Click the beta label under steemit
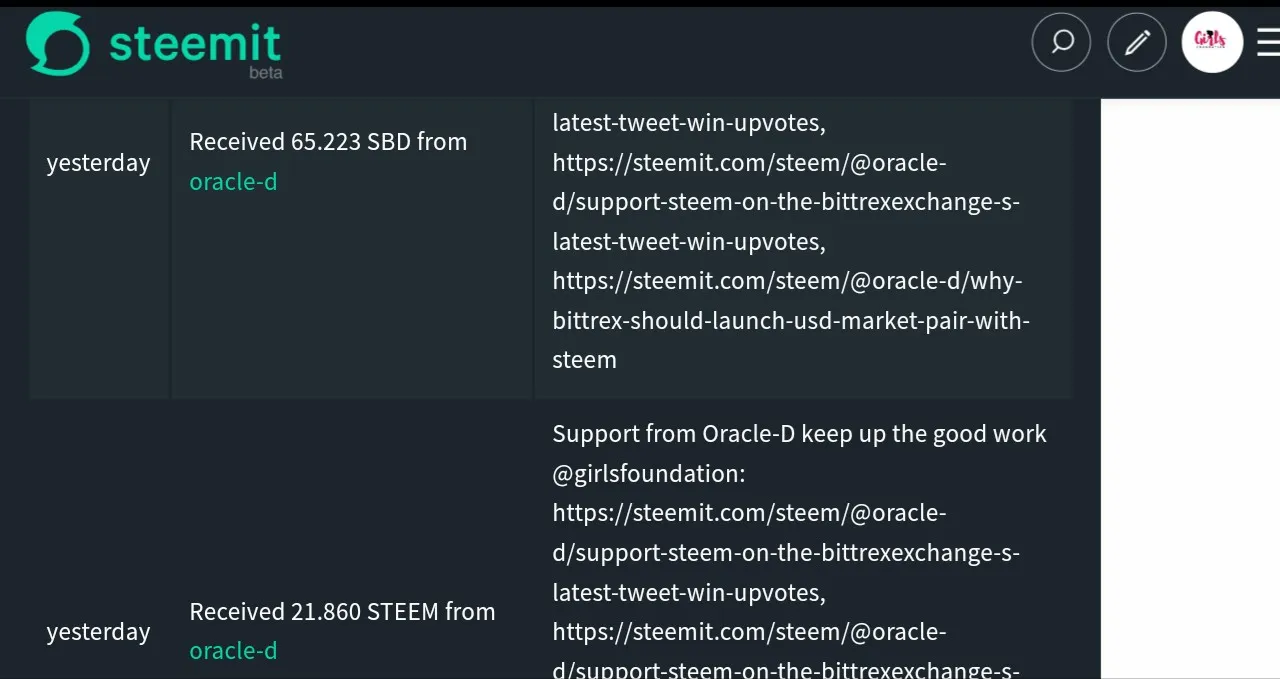1280x679 pixels. tap(265, 73)
